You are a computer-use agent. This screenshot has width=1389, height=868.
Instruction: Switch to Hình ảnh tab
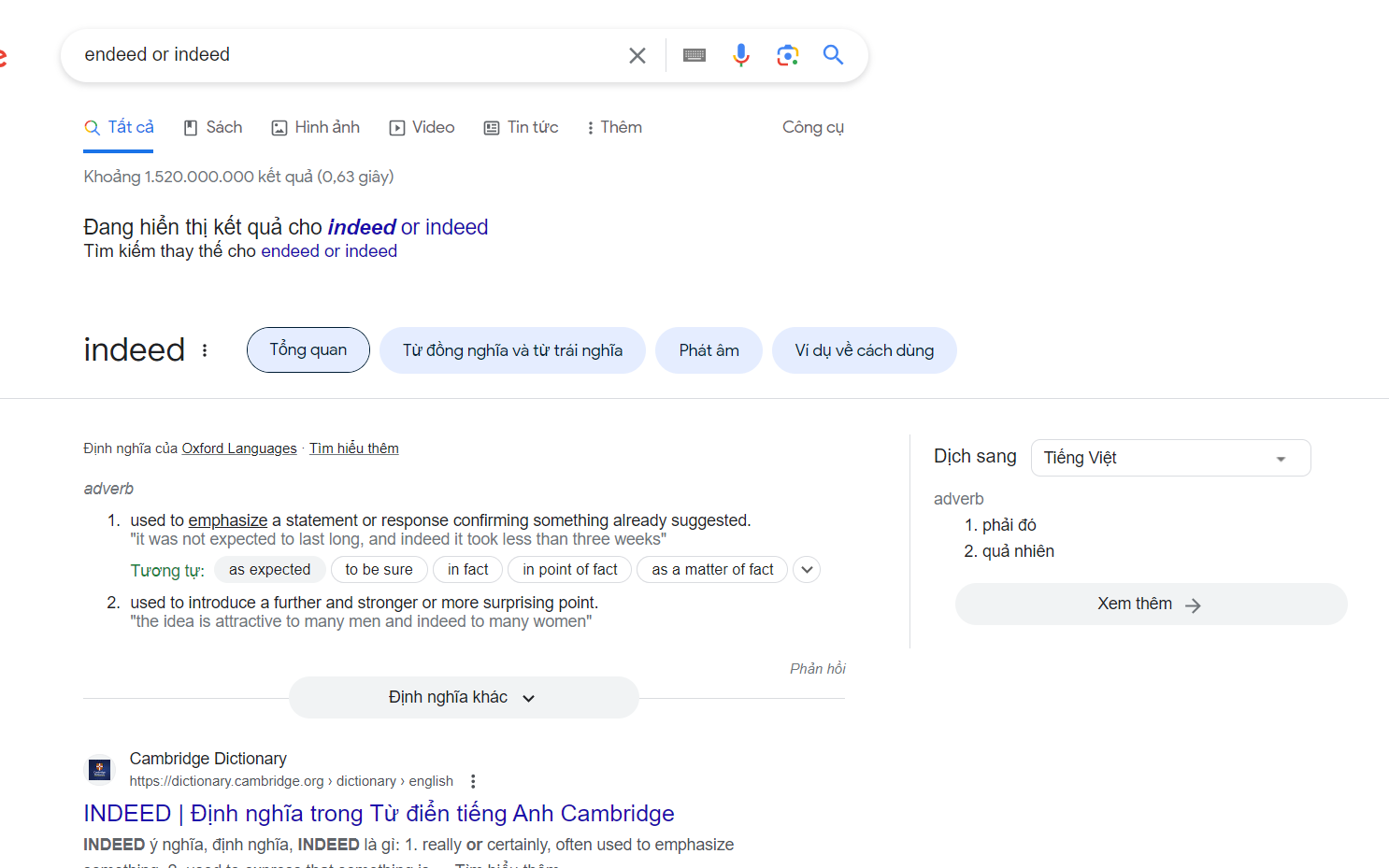tap(316, 127)
